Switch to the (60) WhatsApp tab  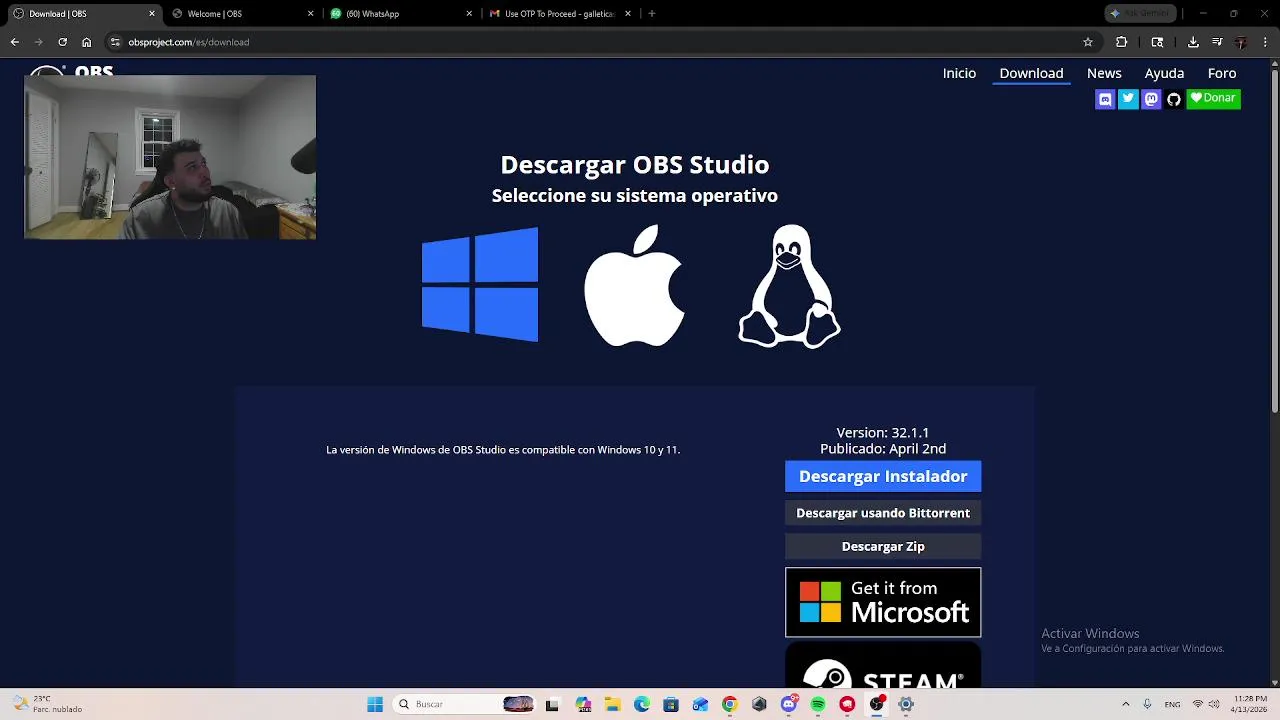coord(399,14)
